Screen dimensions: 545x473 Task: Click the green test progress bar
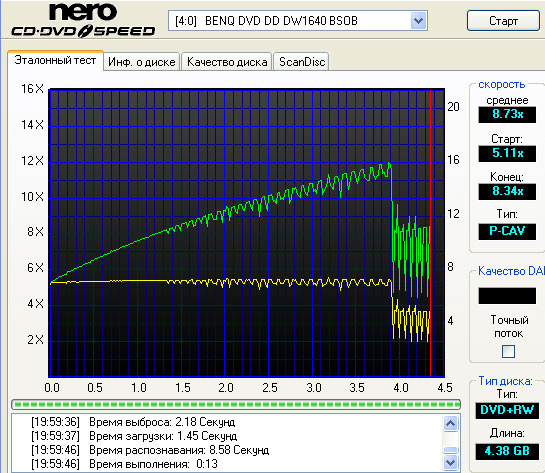coord(236,404)
